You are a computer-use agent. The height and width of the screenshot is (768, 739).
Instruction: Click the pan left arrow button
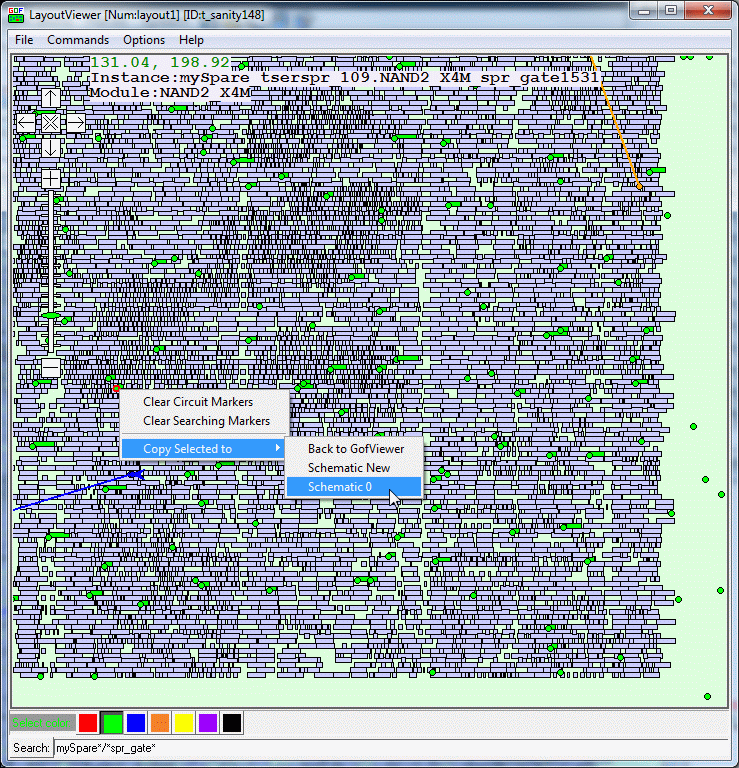(x=26, y=123)
